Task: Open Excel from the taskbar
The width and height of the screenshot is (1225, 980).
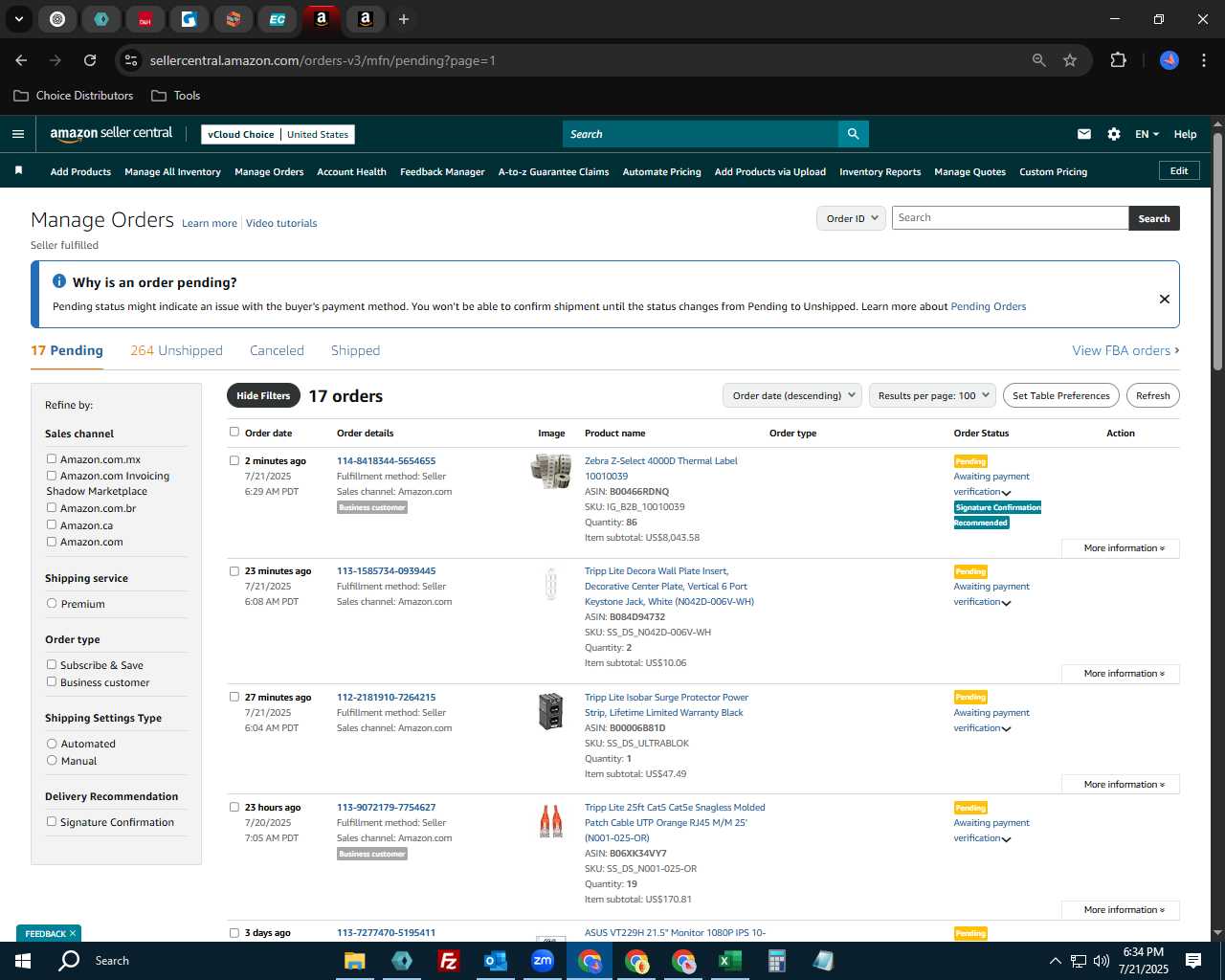Action: 729,961
